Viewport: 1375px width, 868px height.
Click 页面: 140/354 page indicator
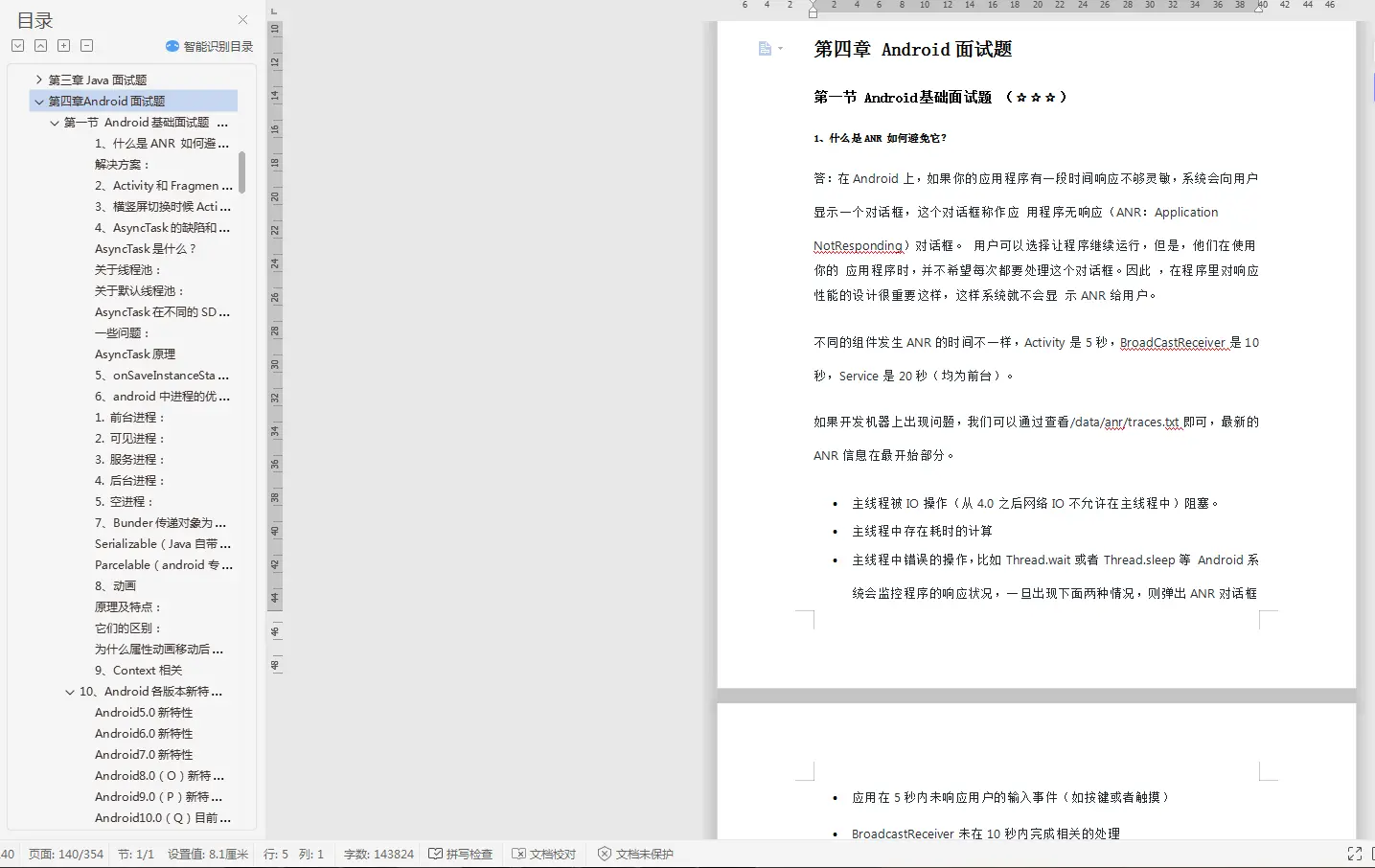[x=66, y=854]
